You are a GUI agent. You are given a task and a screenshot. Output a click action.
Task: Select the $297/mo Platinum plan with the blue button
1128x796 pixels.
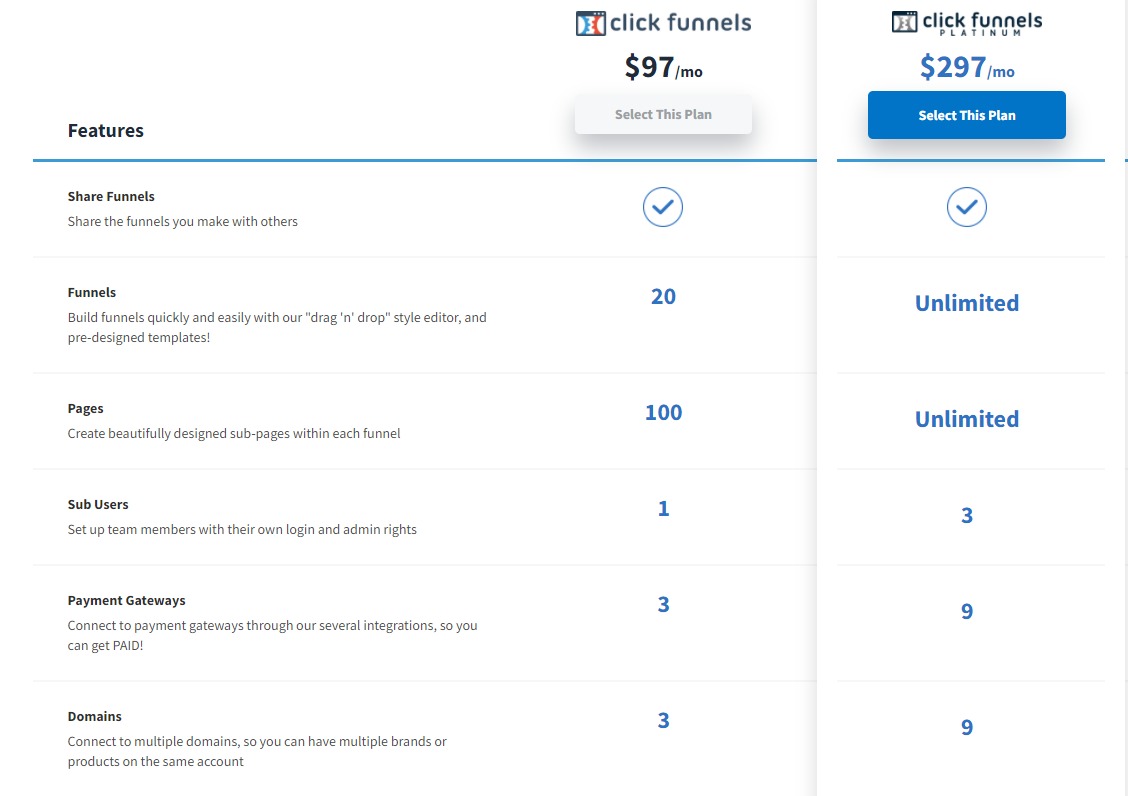(967, 115)
